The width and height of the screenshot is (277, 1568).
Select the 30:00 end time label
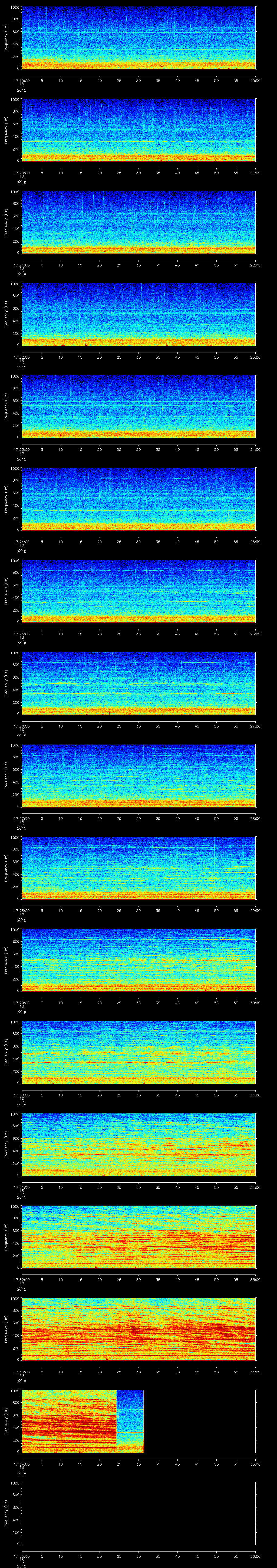(x=255, y=1003)
